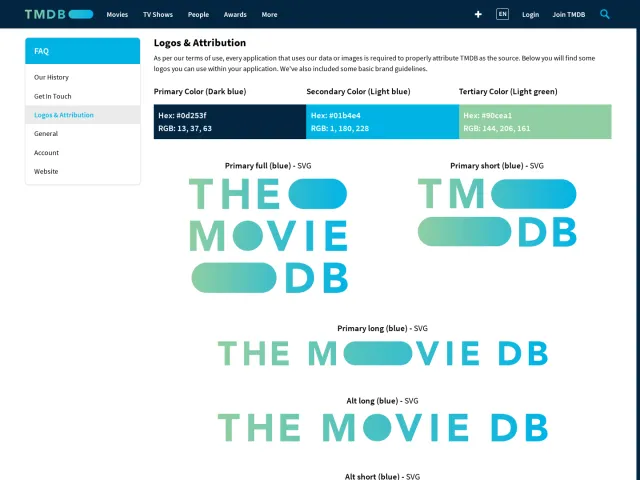Click the Primary short TMDB logo image
The height and width of the screenshot is (480, 640).
(x=497, y=212)
